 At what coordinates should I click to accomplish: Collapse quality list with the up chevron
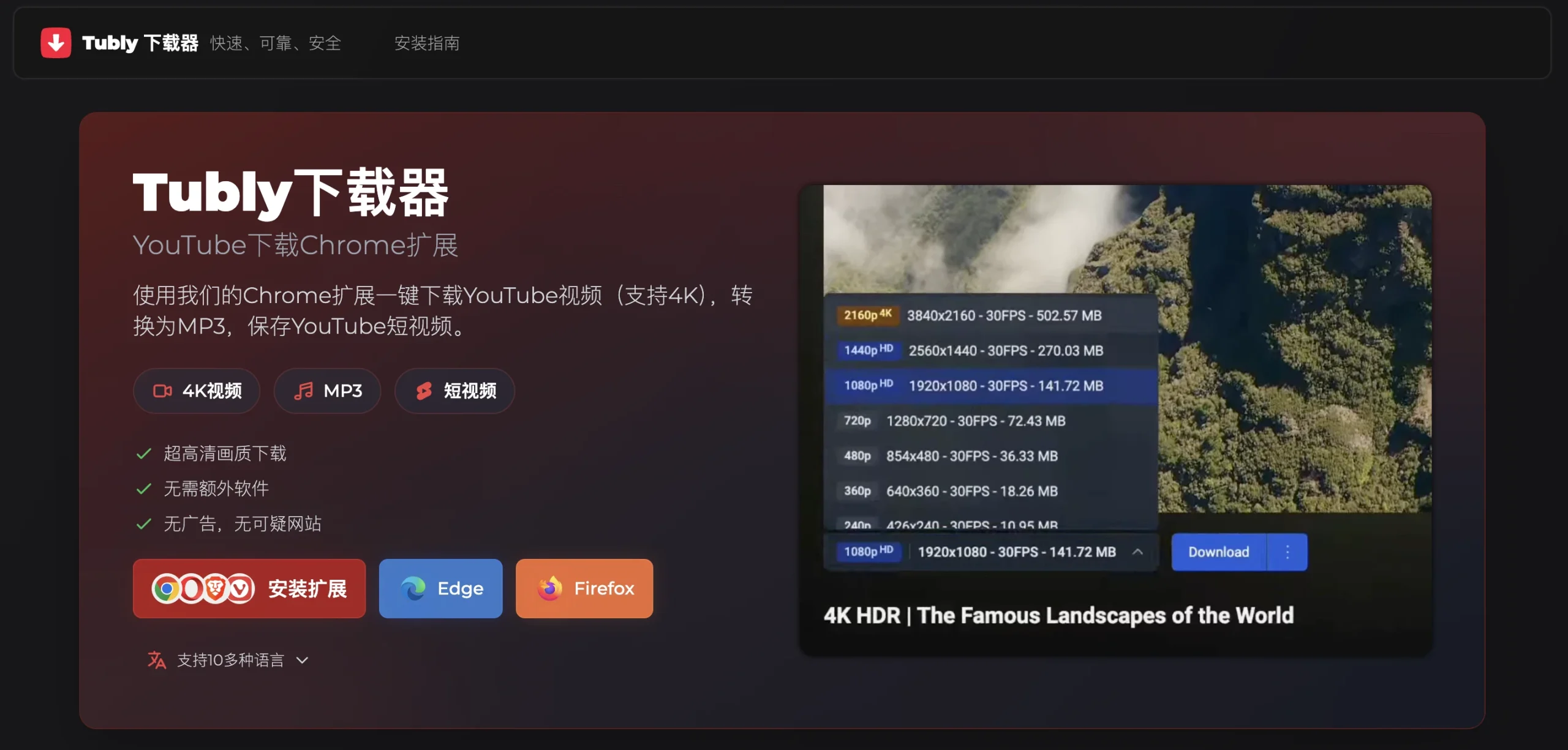pyautogui.click(x=1137, y=552)
